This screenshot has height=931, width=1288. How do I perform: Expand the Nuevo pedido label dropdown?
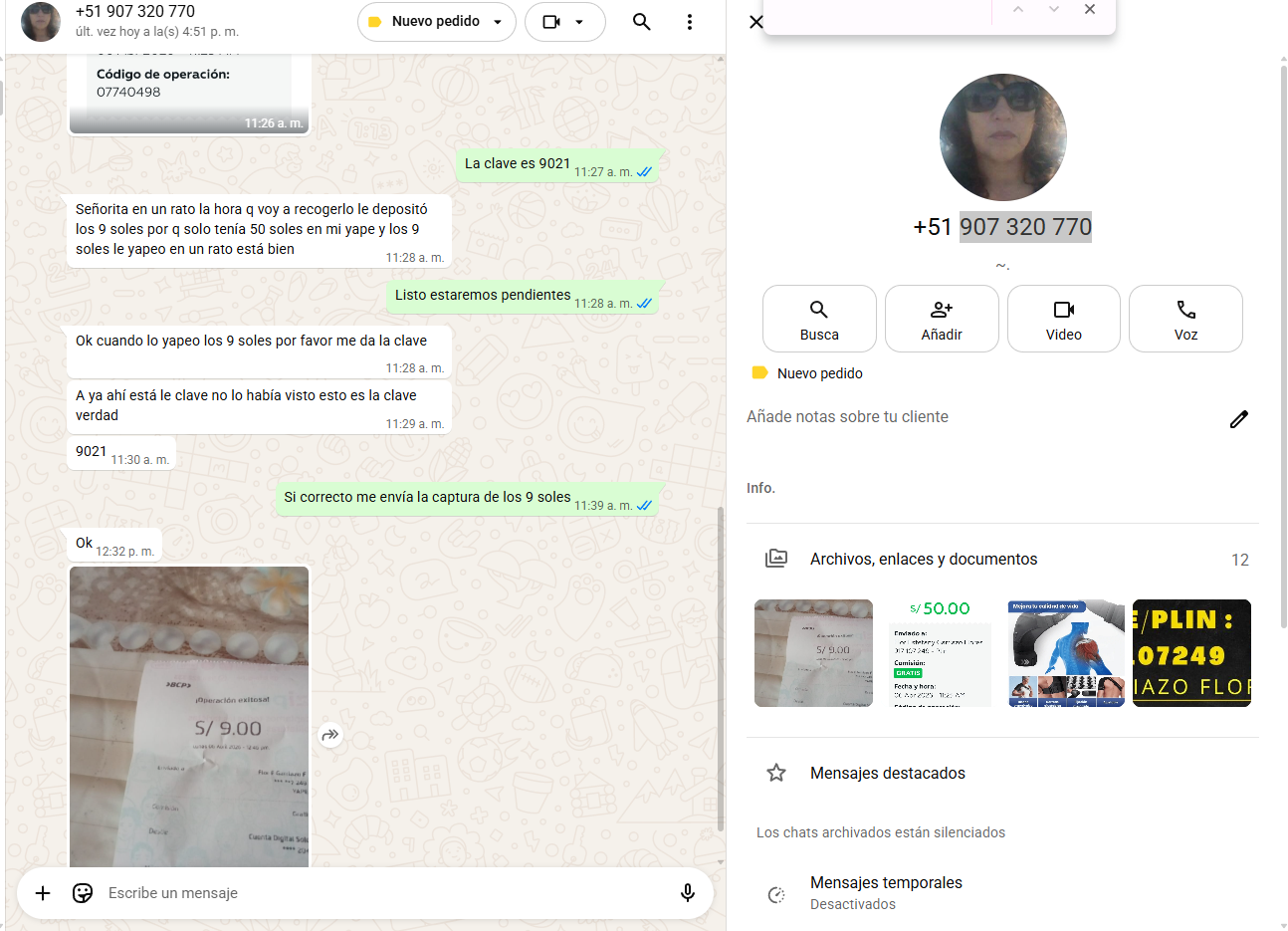coord(498,22)
